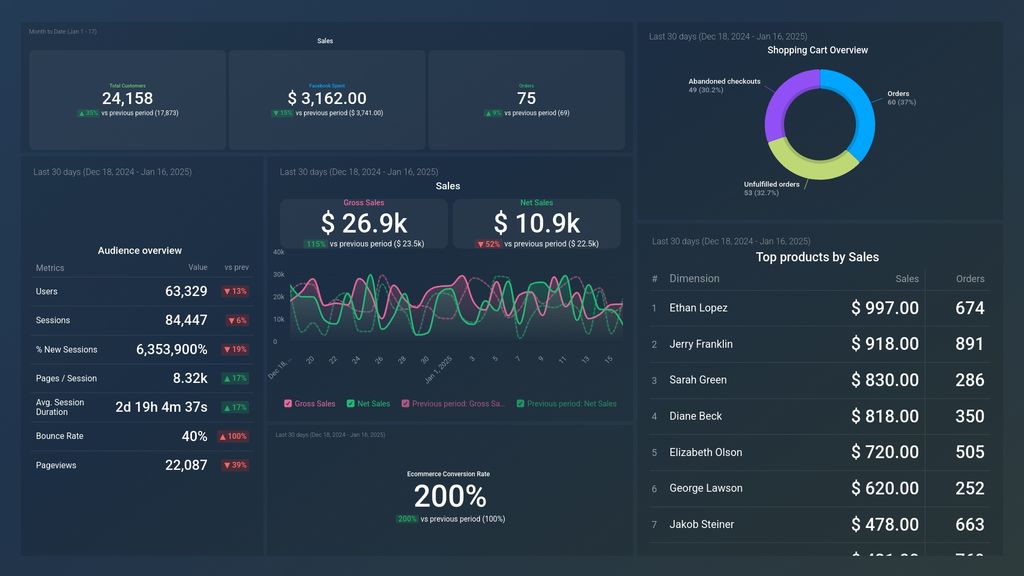Click the Orders column header in Top products
1024x576 pixels.
pyautogui.click(x=970, y=279)
